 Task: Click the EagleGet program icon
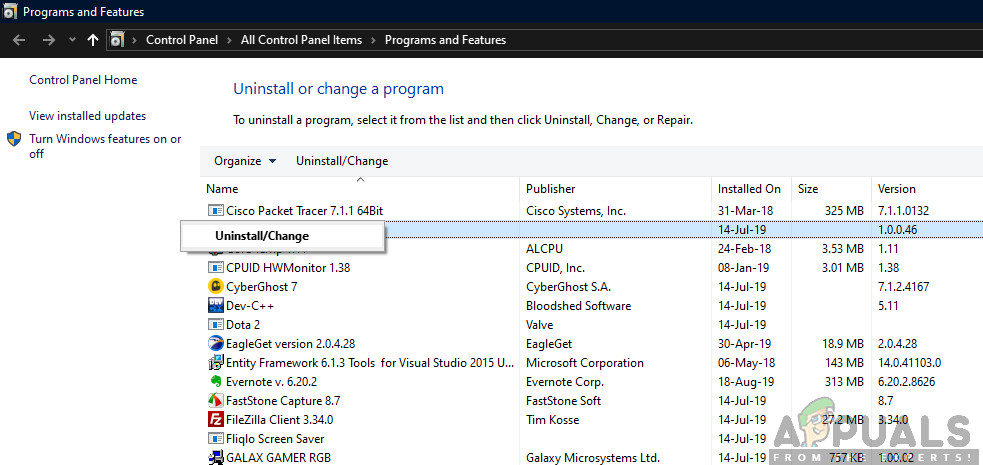point(215,344)
